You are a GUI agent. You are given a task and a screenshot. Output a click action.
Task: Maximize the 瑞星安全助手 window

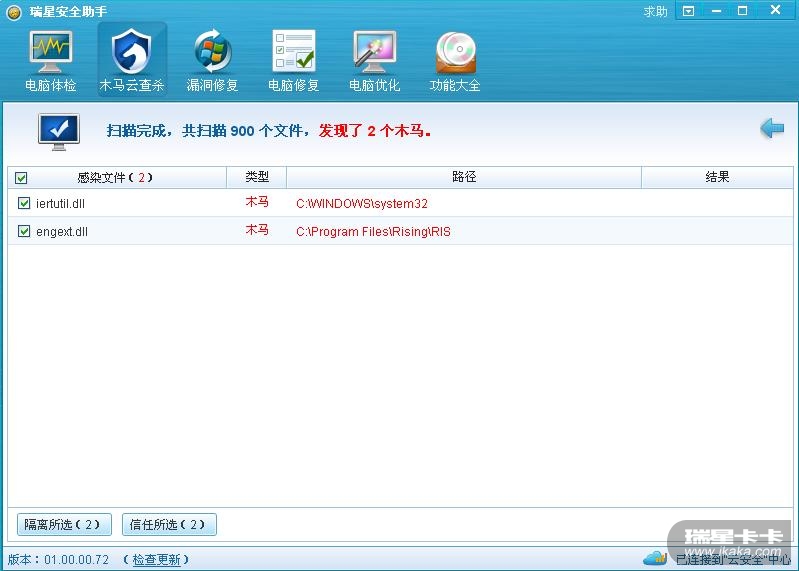(742, 11)
